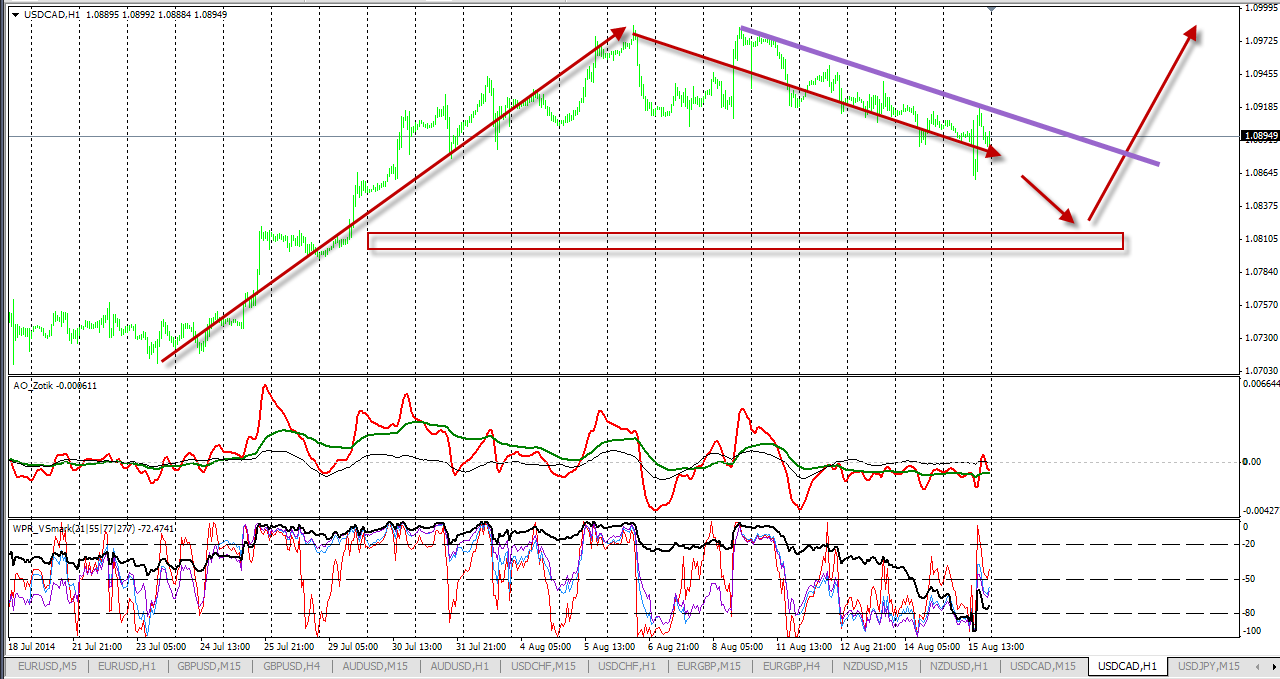Go to the USDCHF,M15 chart tab
This screenshot has height=679, width=1280.
(x=545, y=666)
